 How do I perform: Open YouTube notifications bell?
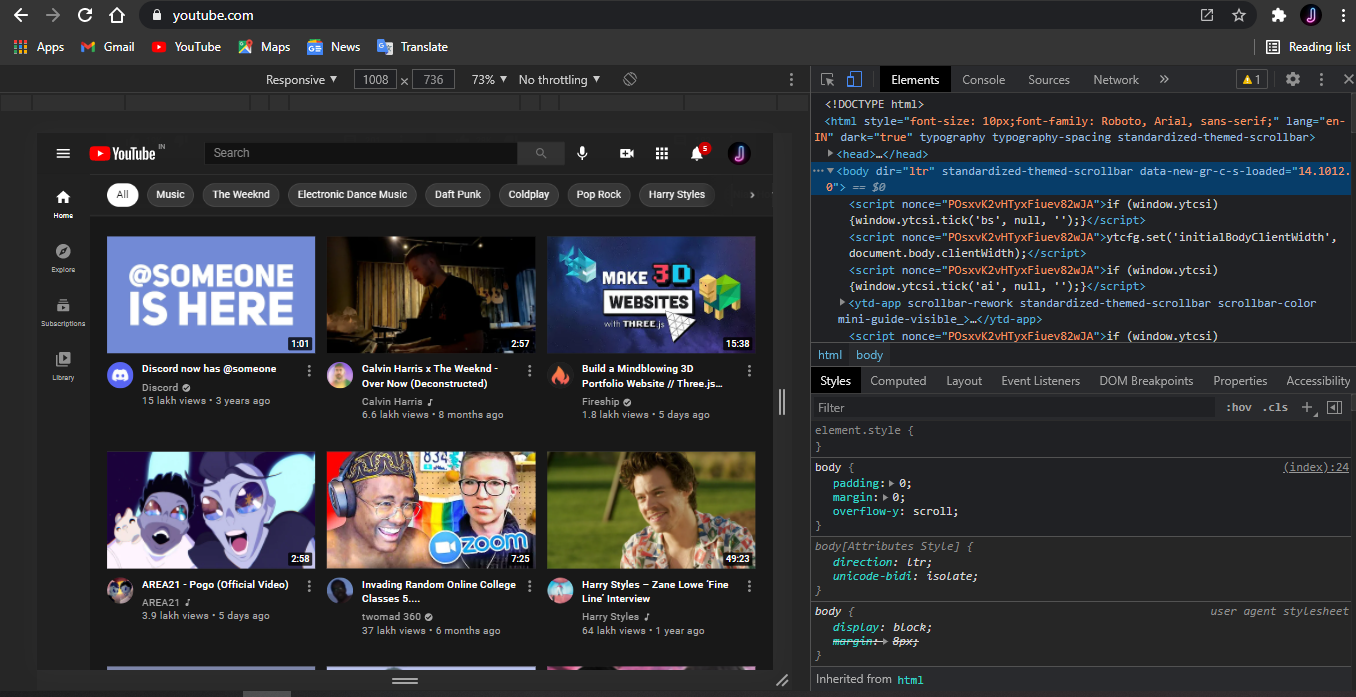(697, 153)
